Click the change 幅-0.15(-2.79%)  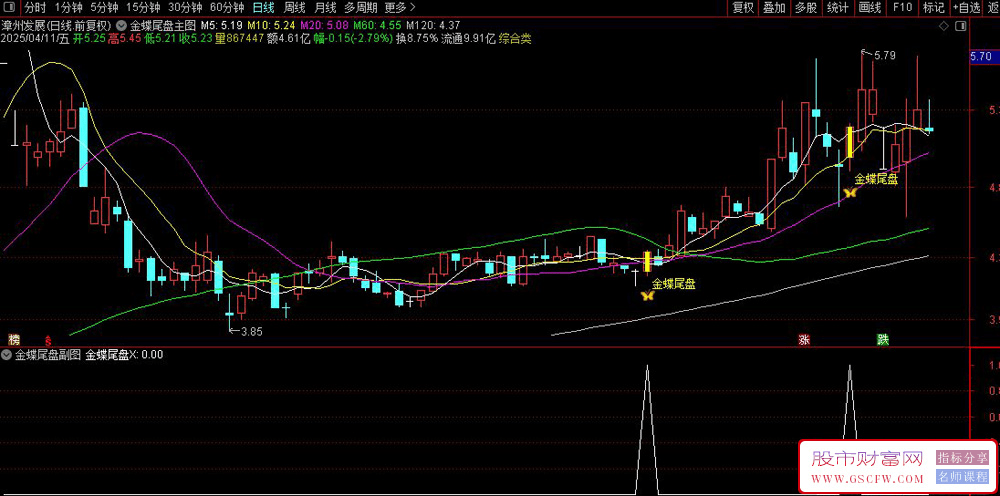click(353, 38)
